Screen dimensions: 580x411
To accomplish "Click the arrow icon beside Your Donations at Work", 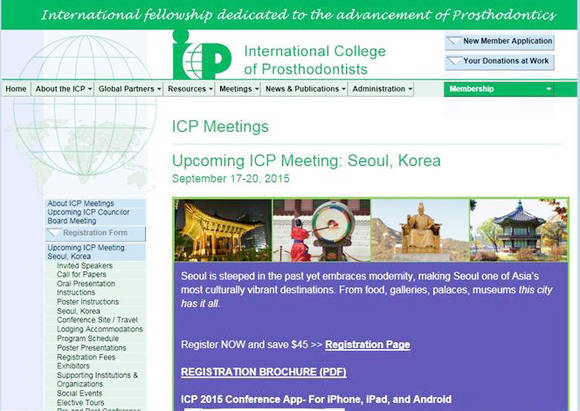I will pyautogui.click(x=454, y=60).
